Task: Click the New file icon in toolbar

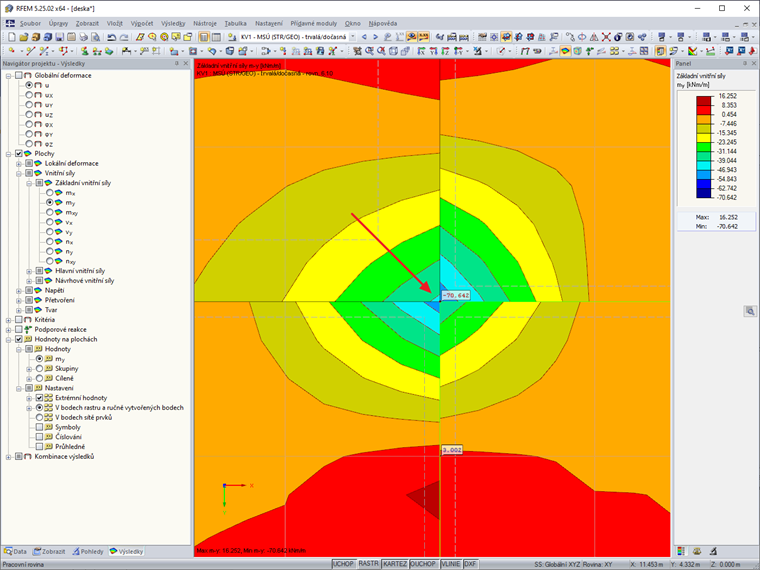Action: tap(12, 37)
